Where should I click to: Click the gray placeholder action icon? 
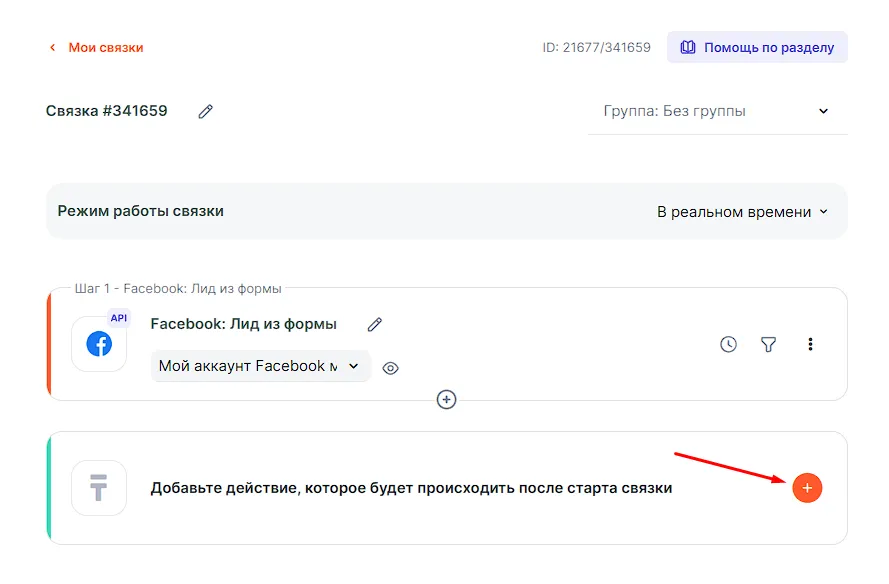[99, 488]
